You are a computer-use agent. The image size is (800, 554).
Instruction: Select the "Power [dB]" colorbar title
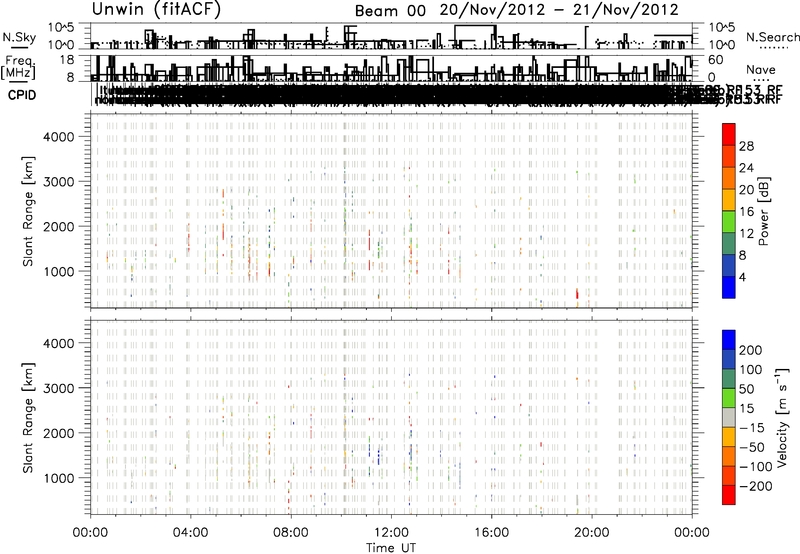coord(763,211)
